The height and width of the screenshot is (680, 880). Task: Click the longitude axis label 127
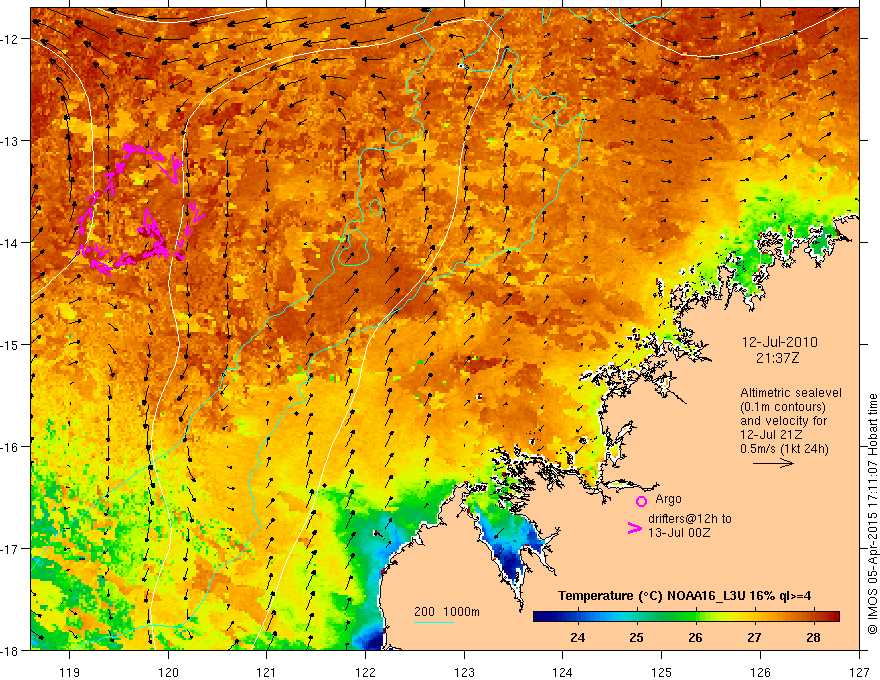[859, 672]
